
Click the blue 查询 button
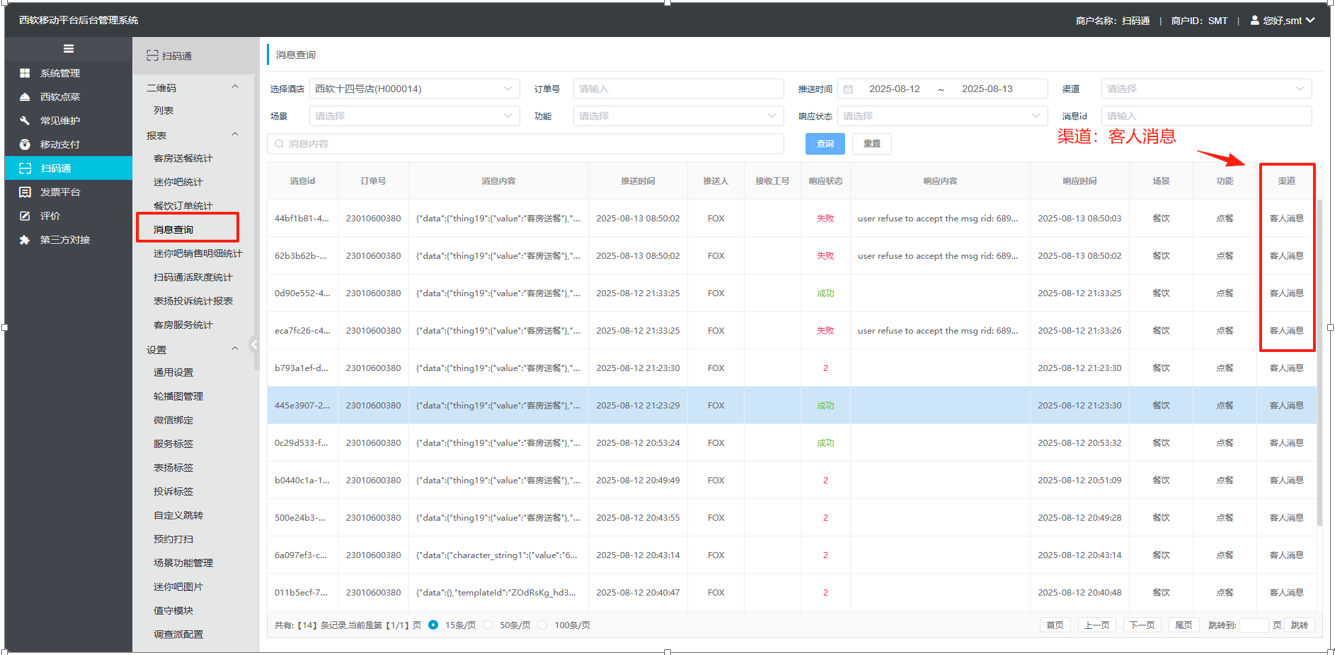click(x=825, y=144)
